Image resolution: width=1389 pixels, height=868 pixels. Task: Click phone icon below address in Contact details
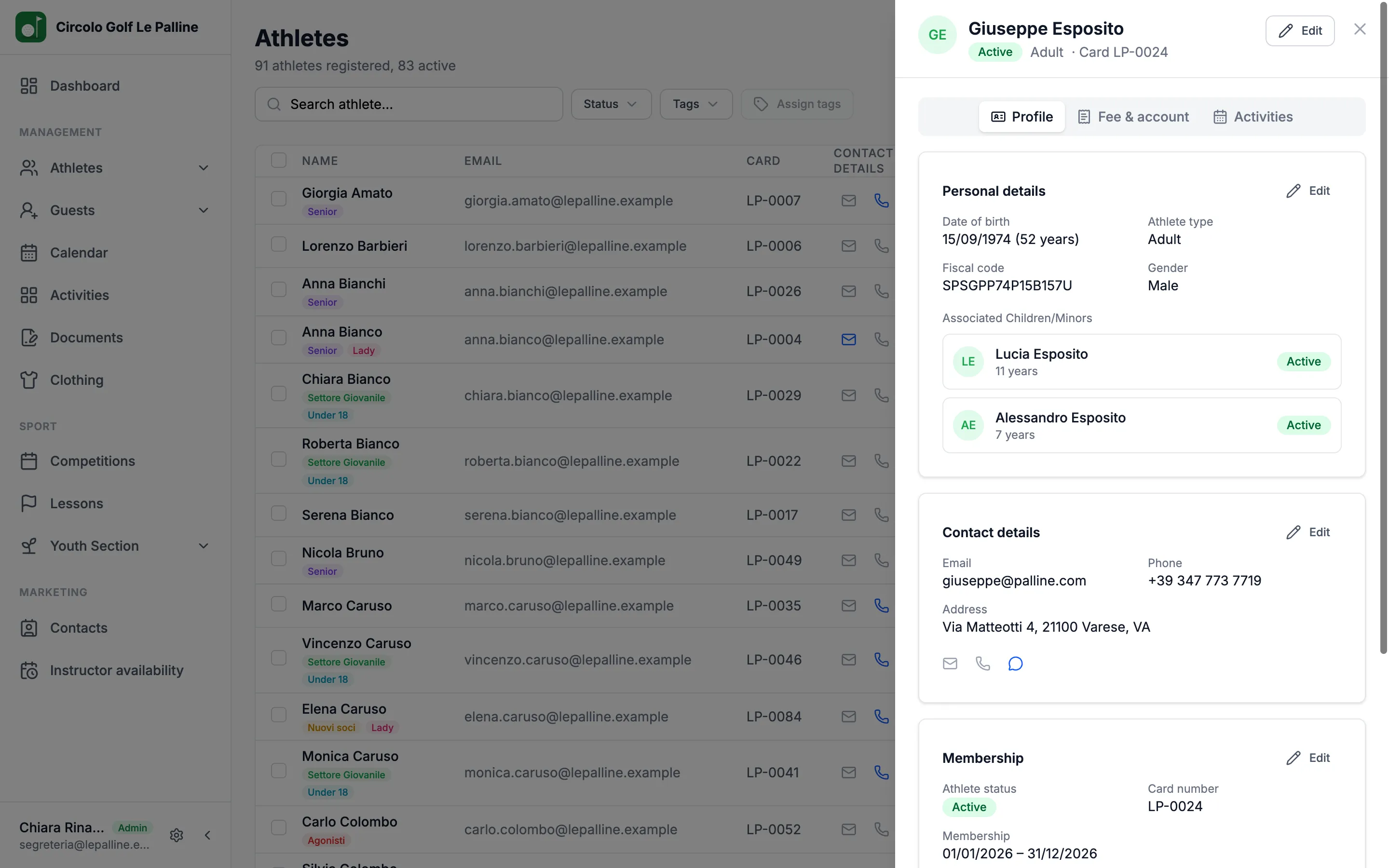(x=982, y=664)
